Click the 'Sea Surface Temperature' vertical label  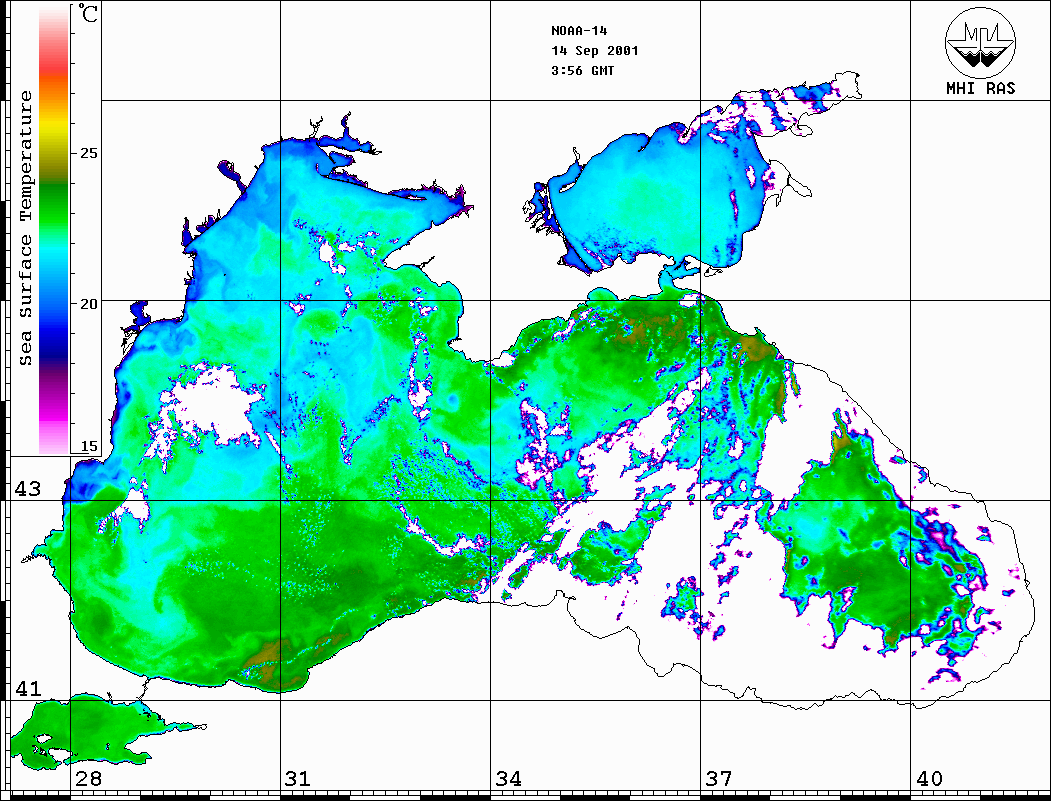tap(25, 228)
